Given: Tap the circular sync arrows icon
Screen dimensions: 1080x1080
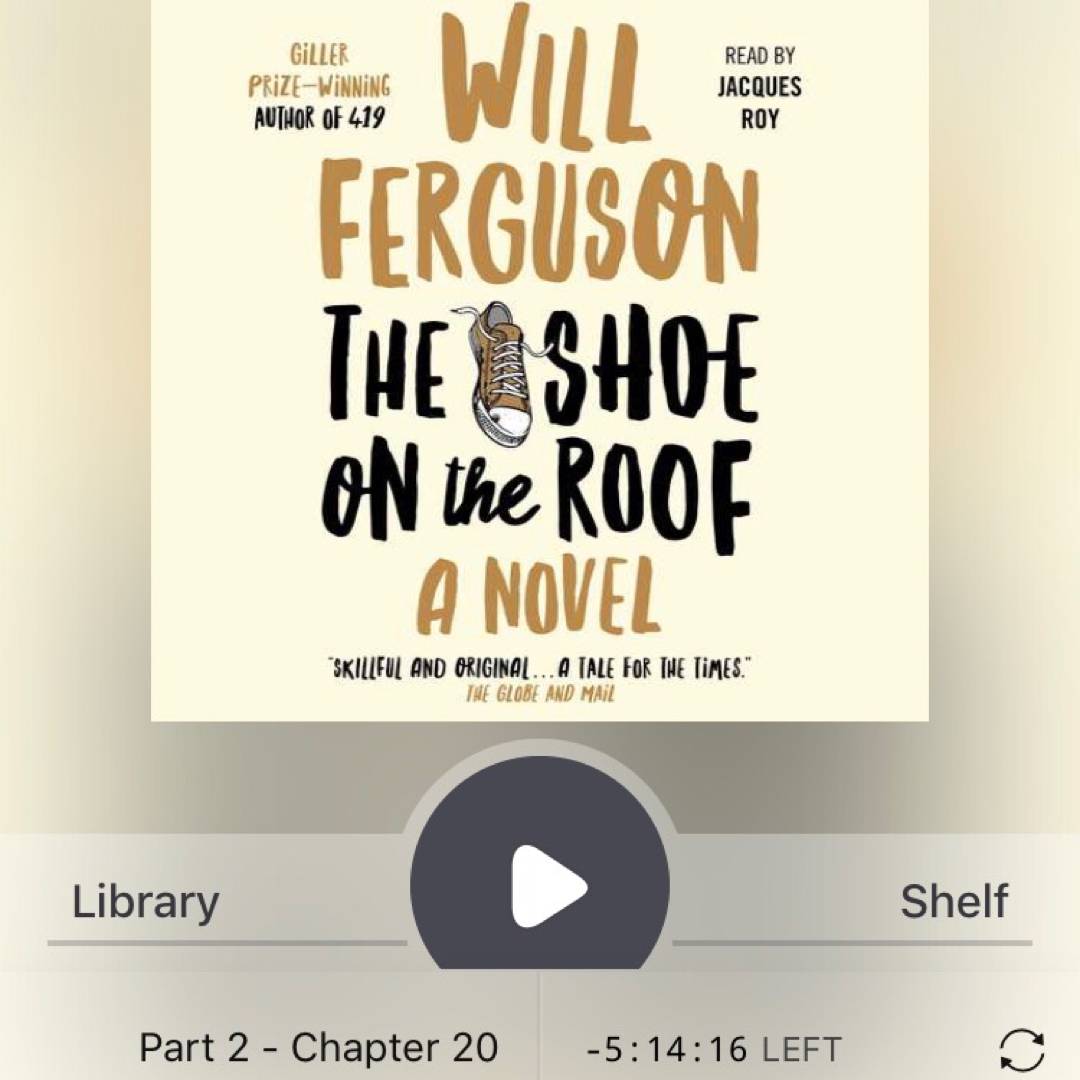Looking at the screenshot, I should 1021,1050.
